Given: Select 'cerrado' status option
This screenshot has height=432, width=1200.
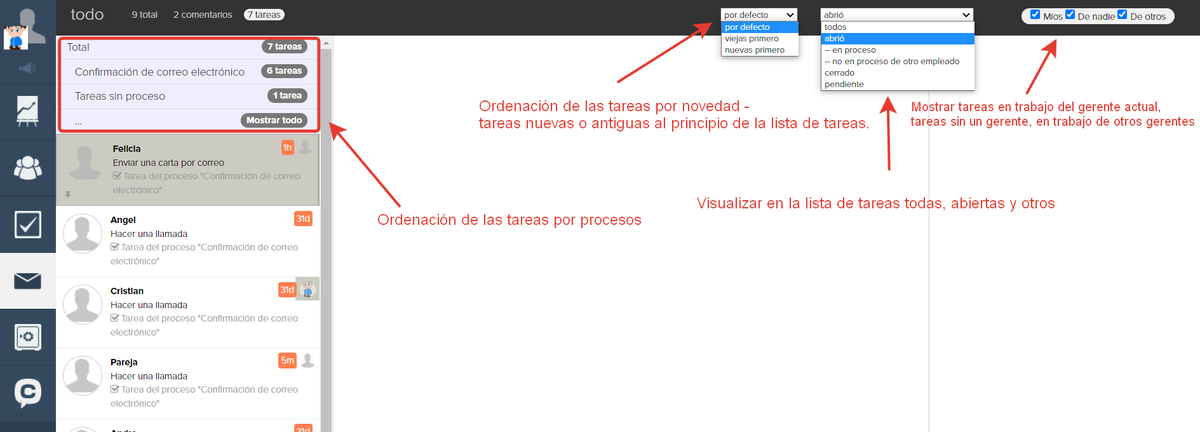Looking at the screenshot, I should point(897,73).
